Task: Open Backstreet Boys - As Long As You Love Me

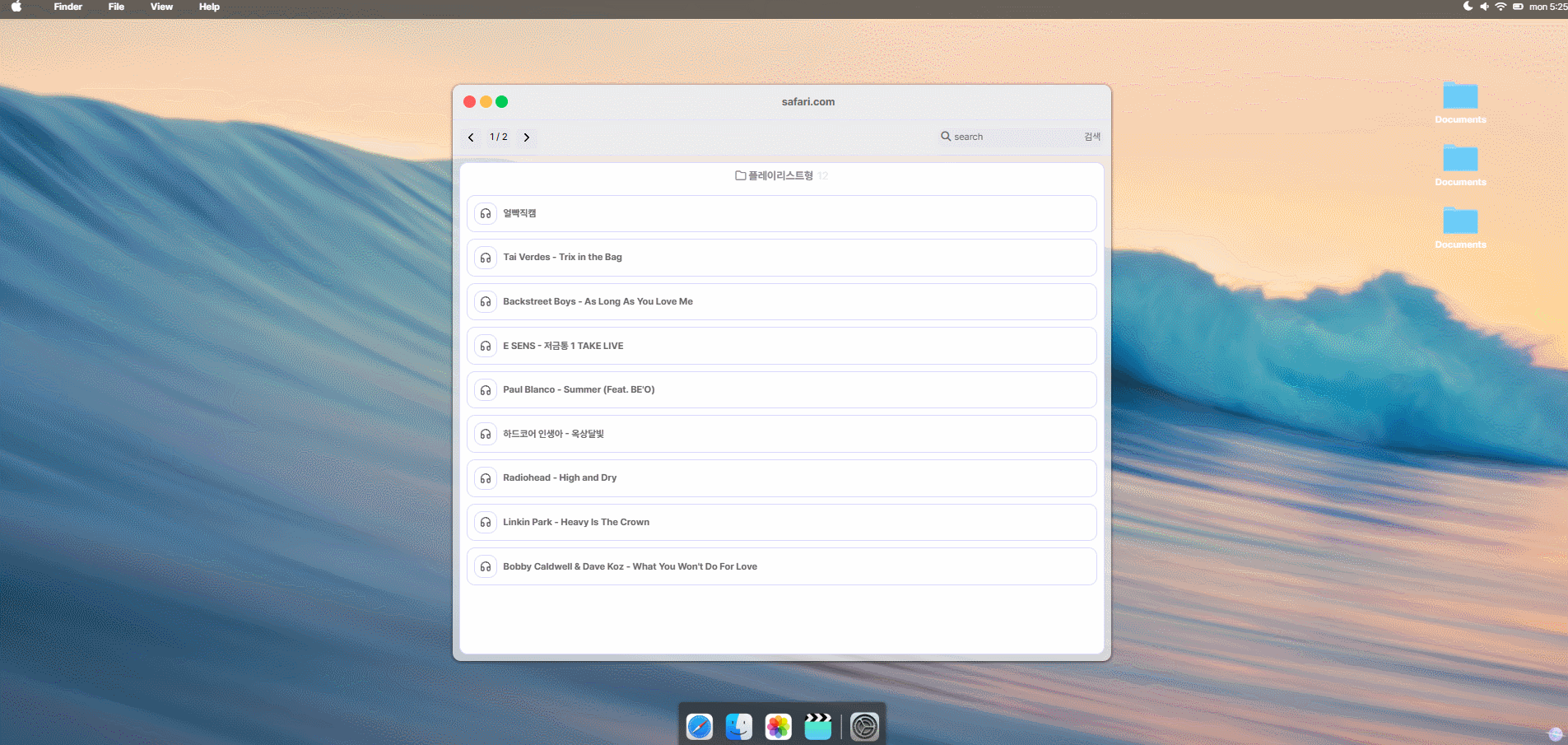Action: pyautogui.click(x=782, y=301)
